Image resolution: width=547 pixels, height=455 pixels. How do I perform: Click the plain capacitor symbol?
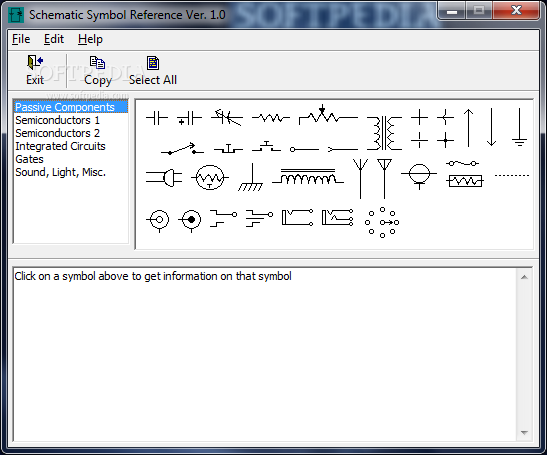tap(157, 118)
